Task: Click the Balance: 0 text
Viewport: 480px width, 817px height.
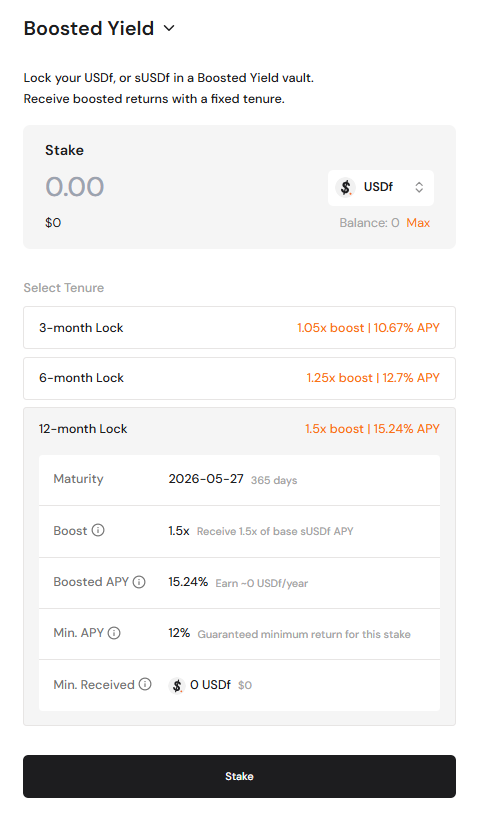Action: point(369,222)
